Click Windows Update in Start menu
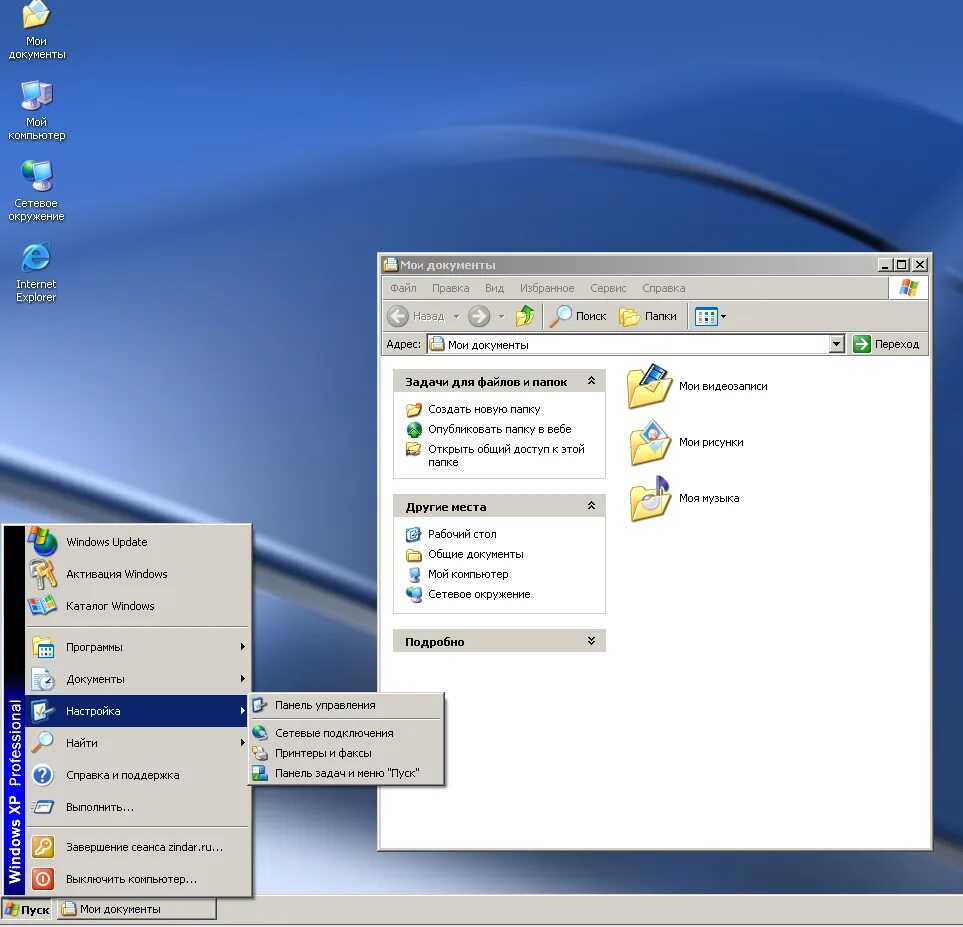Screen dimensions: 963x927 click(x=138, y=542)
